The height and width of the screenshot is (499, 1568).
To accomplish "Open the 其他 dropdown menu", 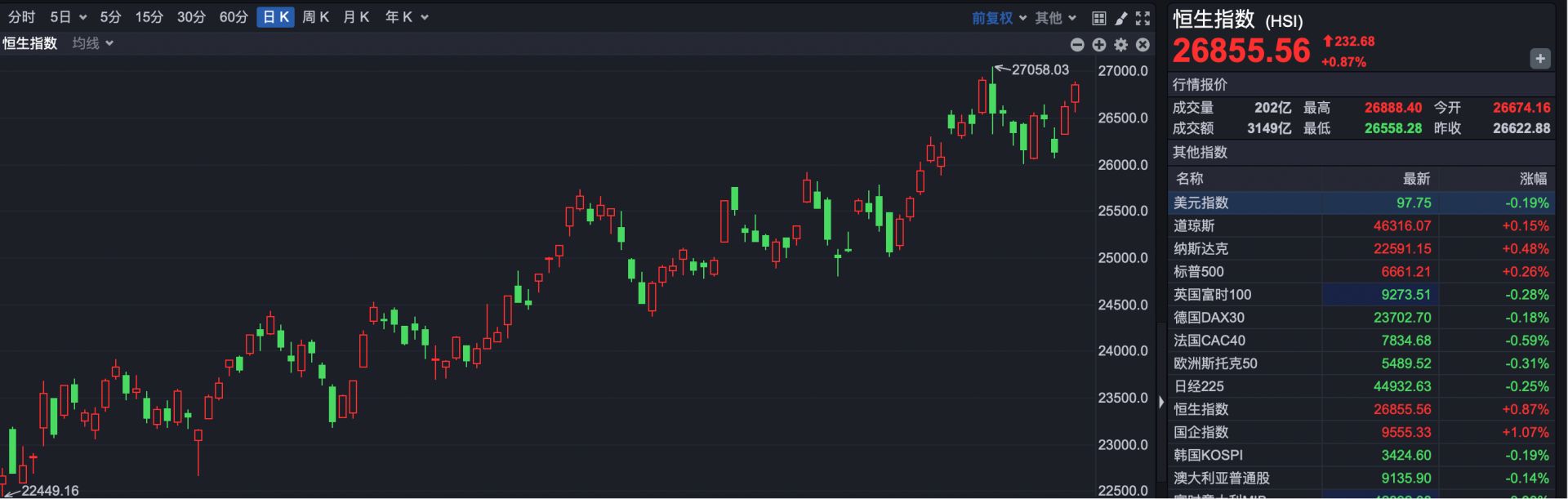I will (1055, 18).
